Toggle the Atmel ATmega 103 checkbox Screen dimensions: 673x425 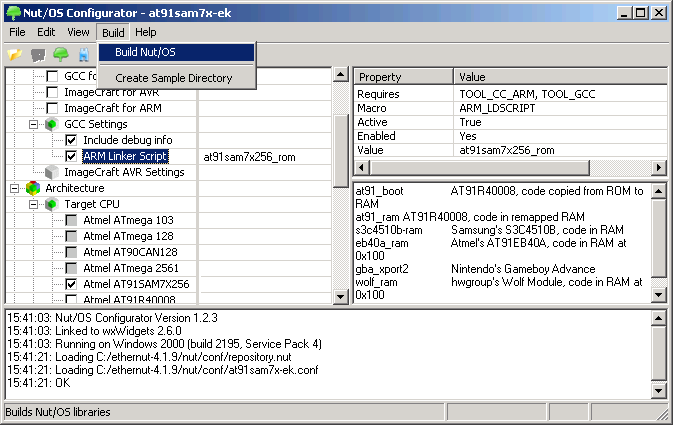[71, 220]
